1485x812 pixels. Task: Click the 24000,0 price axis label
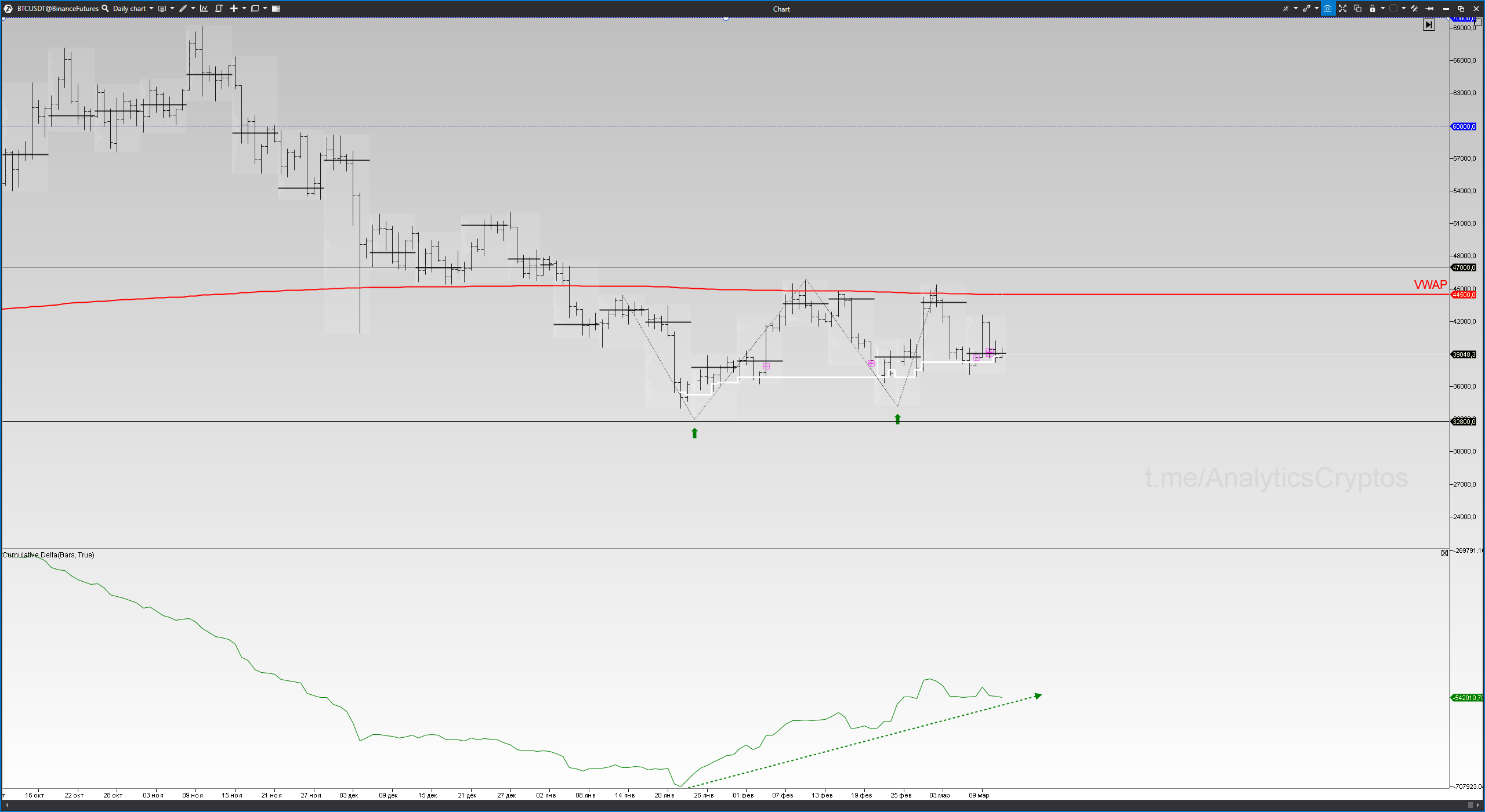[x=1465, y=517]
